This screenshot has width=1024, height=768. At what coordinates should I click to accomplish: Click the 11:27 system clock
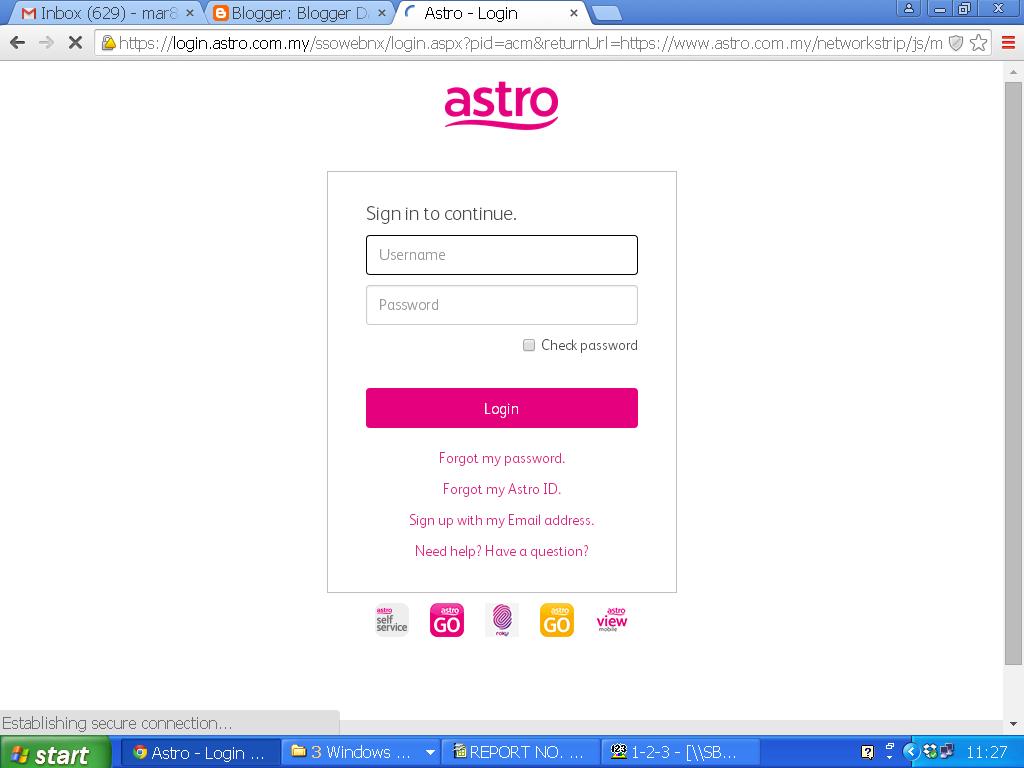(986, 752)
